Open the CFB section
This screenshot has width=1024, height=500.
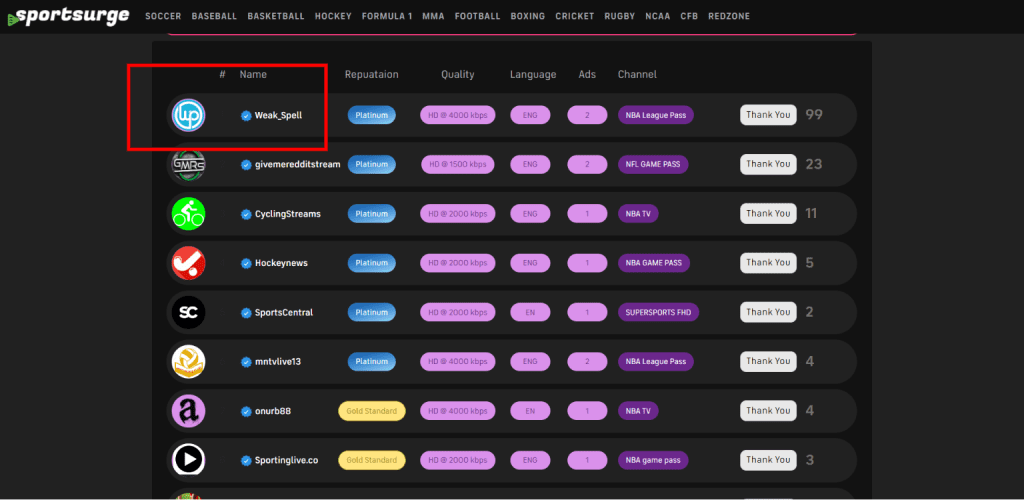[x=689, y=16]
